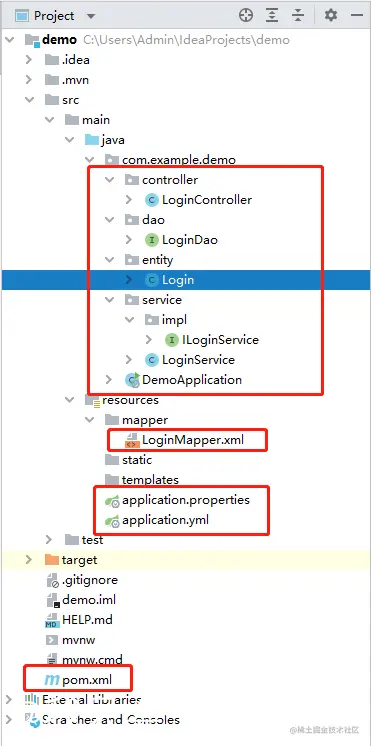The width and height of the screenshot is (371, 746).
Task: Select the HELP.md file name
Action: tap(88, 620)
